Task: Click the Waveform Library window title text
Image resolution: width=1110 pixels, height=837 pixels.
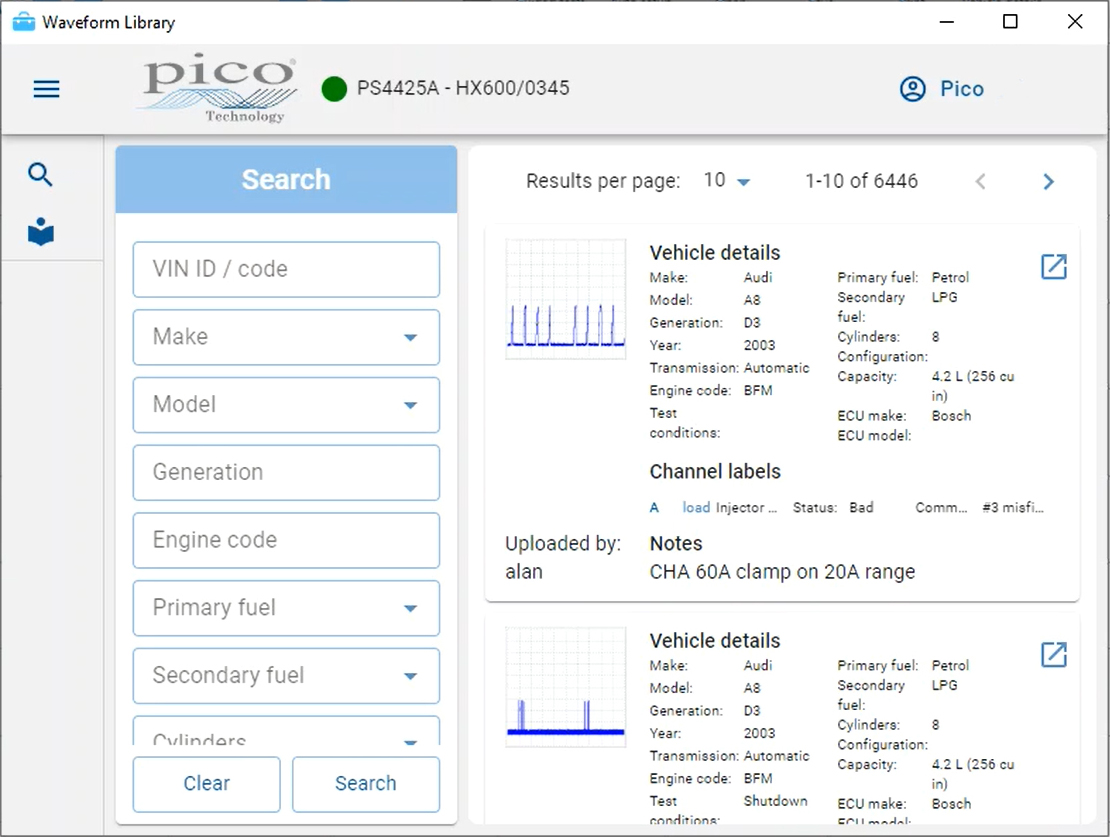Action: pos(108,23)
